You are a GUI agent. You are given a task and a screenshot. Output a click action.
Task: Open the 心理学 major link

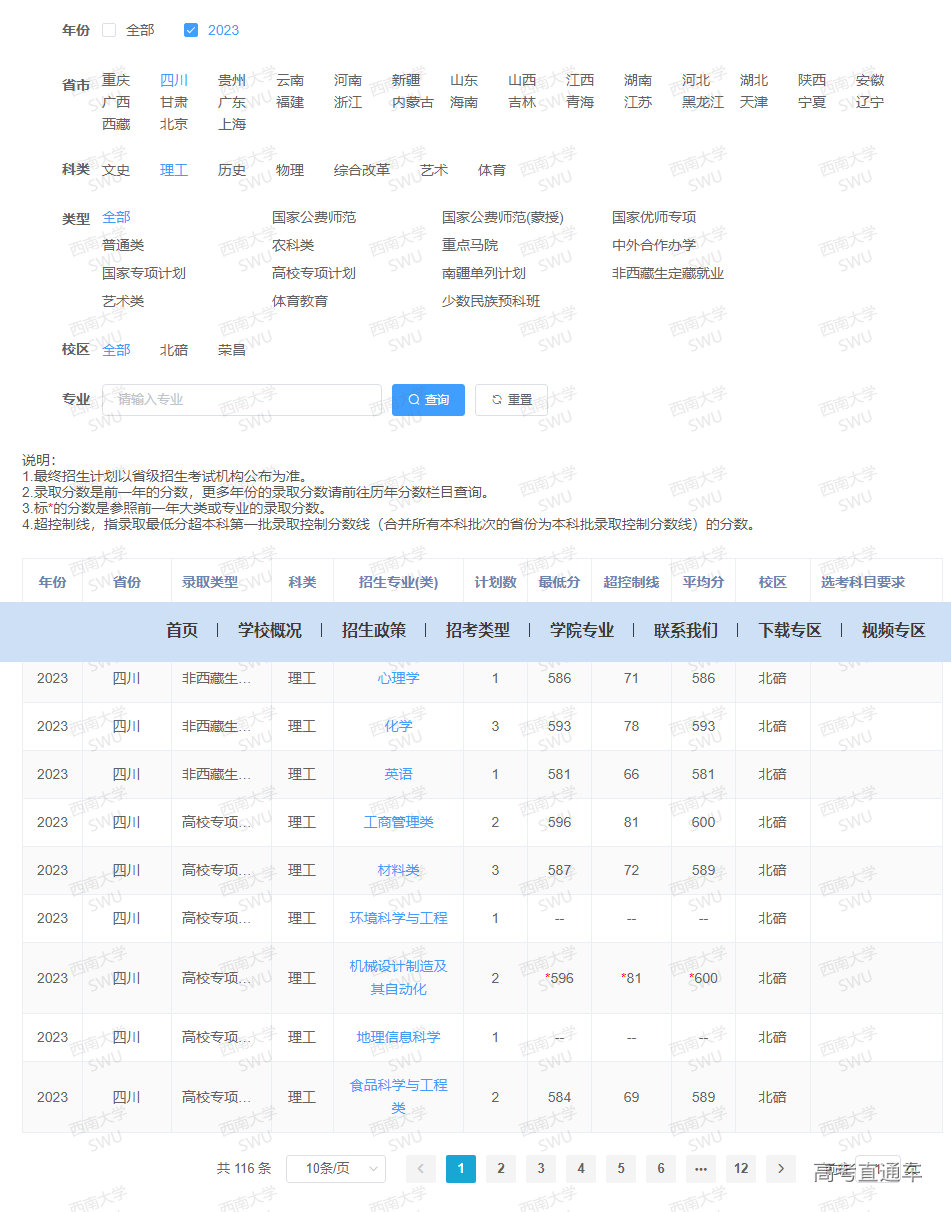pos(398,678)
